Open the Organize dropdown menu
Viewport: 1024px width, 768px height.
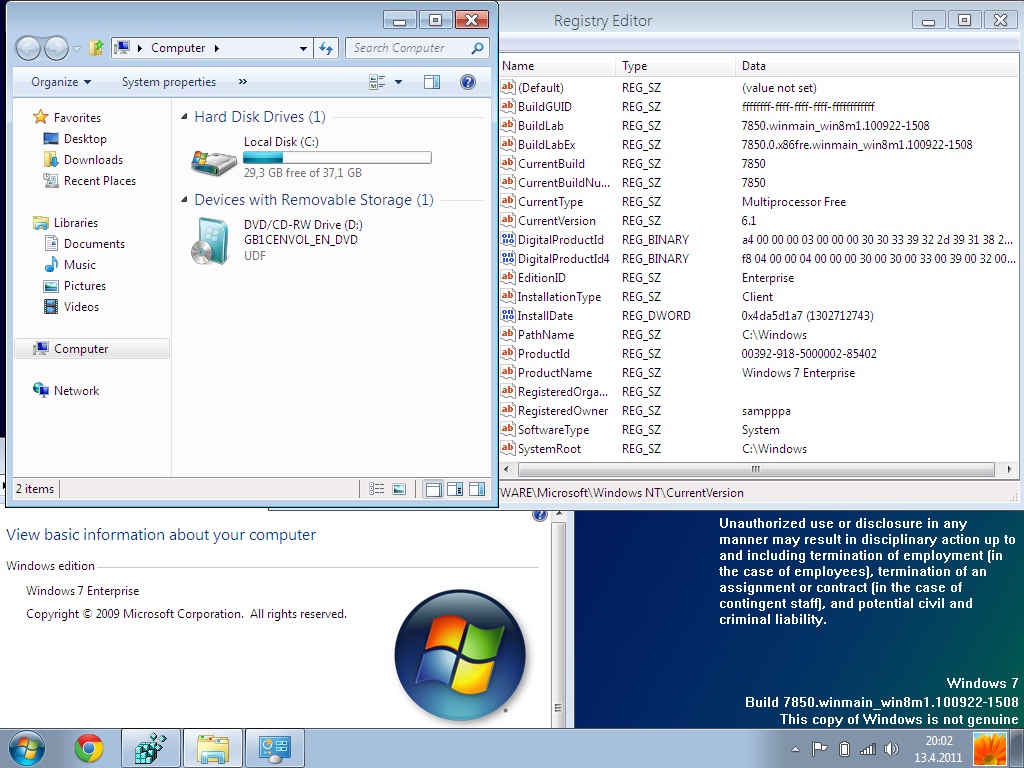pos(61,82)
